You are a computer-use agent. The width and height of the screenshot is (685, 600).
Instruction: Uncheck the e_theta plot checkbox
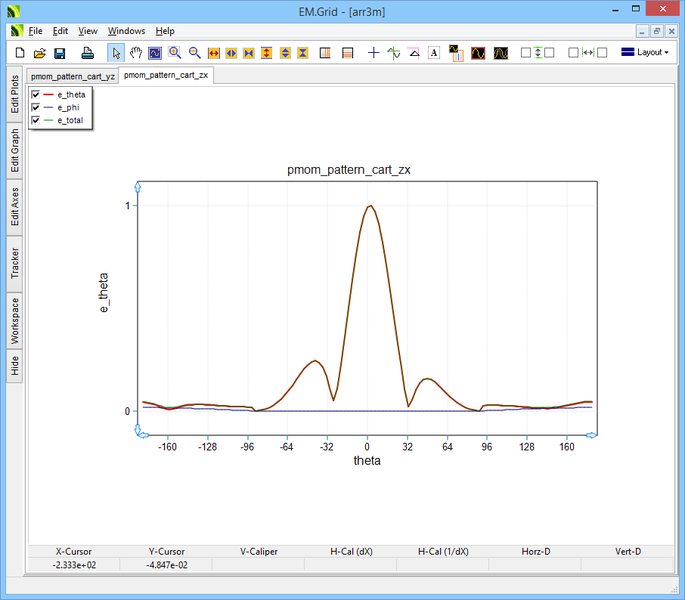coord(36,94)
